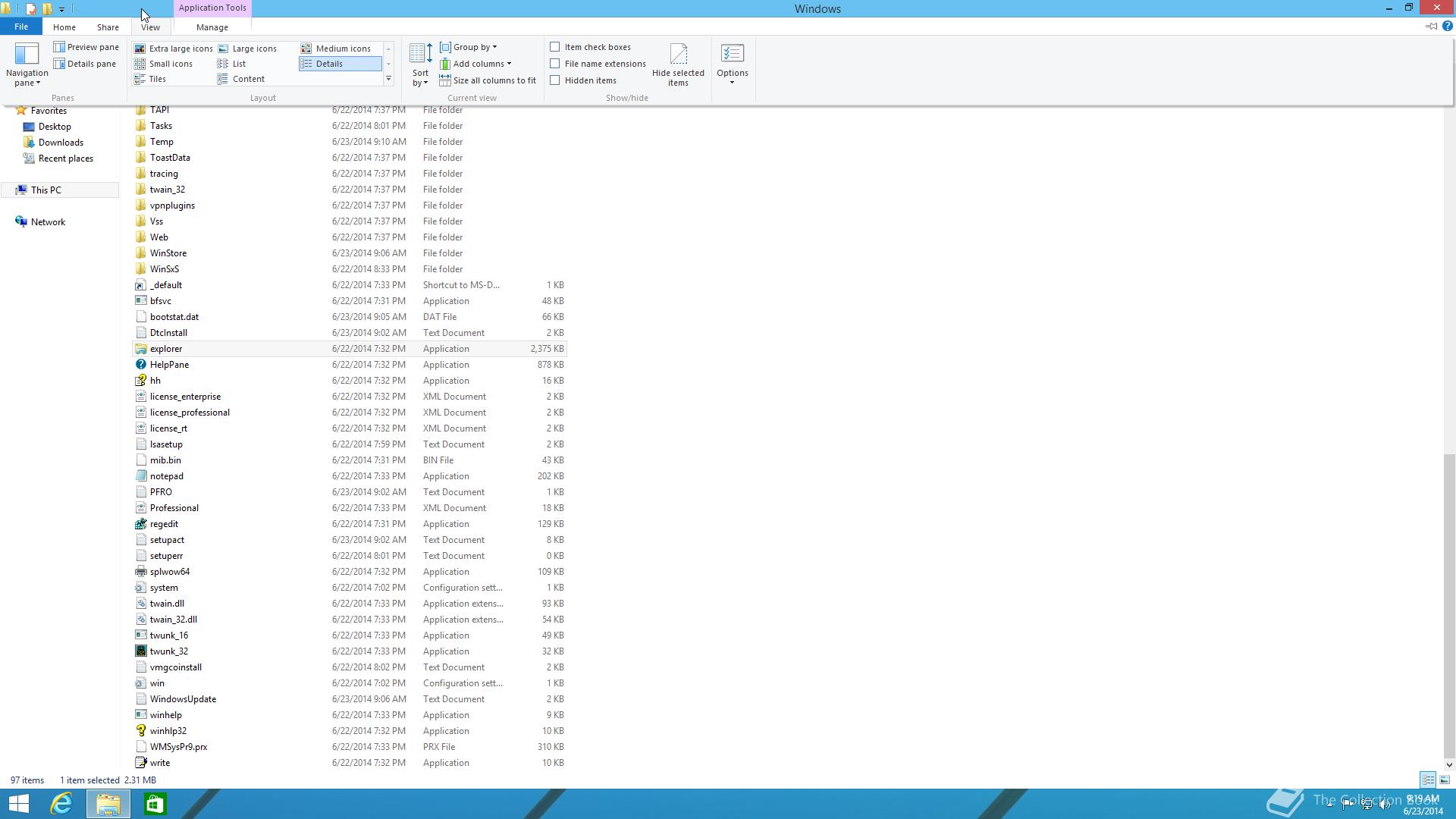
Task: Toggle the Details pane
Action: coord(84,64)
